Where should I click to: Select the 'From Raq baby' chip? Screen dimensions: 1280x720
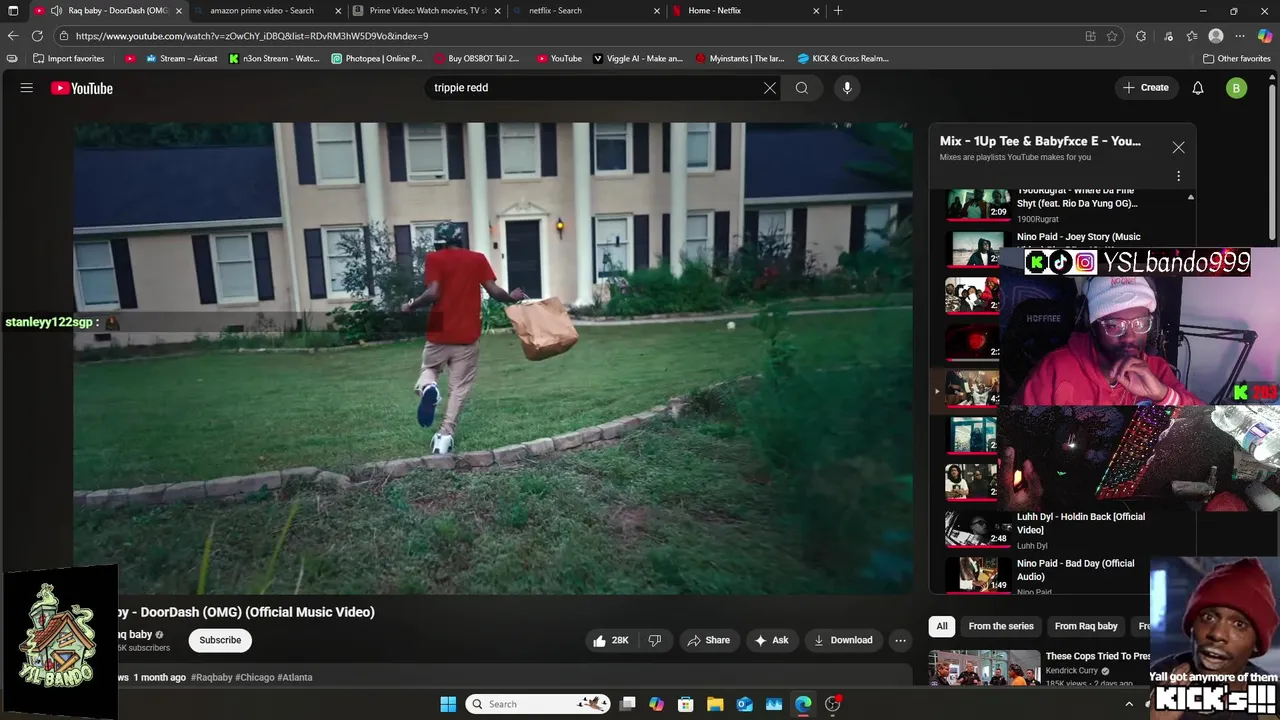(1086, 626)
